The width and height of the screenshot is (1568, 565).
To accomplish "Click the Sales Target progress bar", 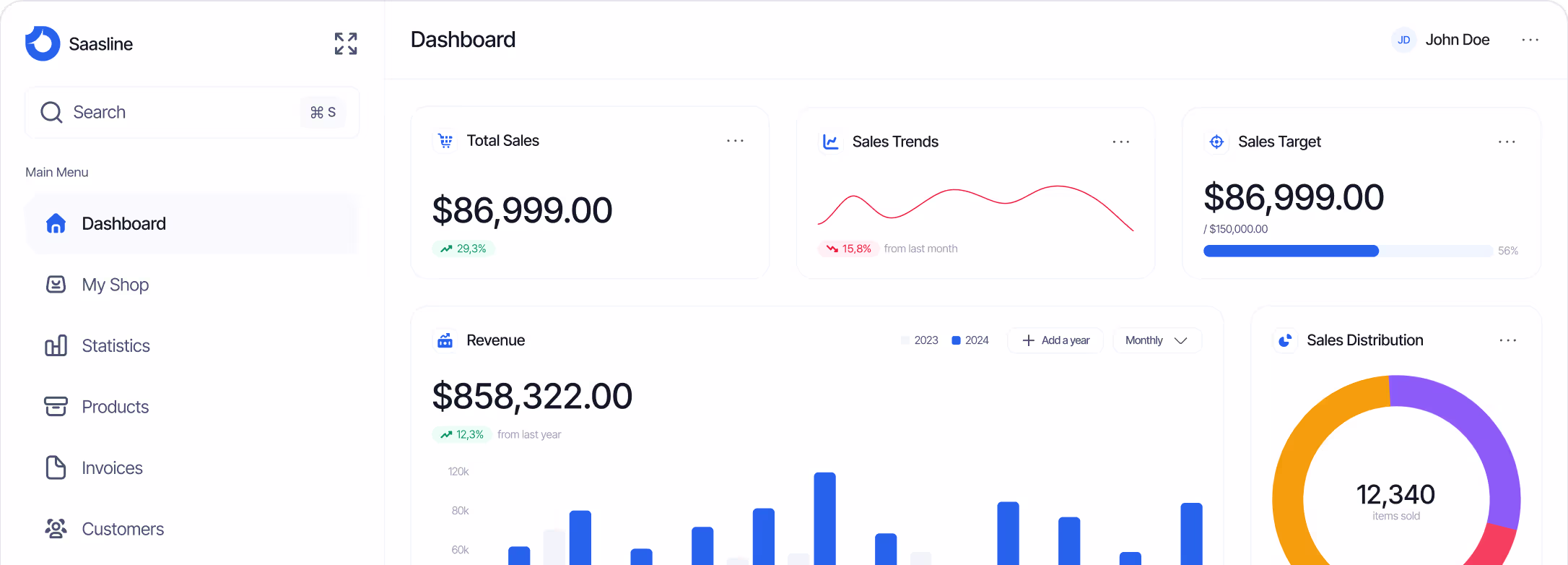I will click(x=1348, y=251).
